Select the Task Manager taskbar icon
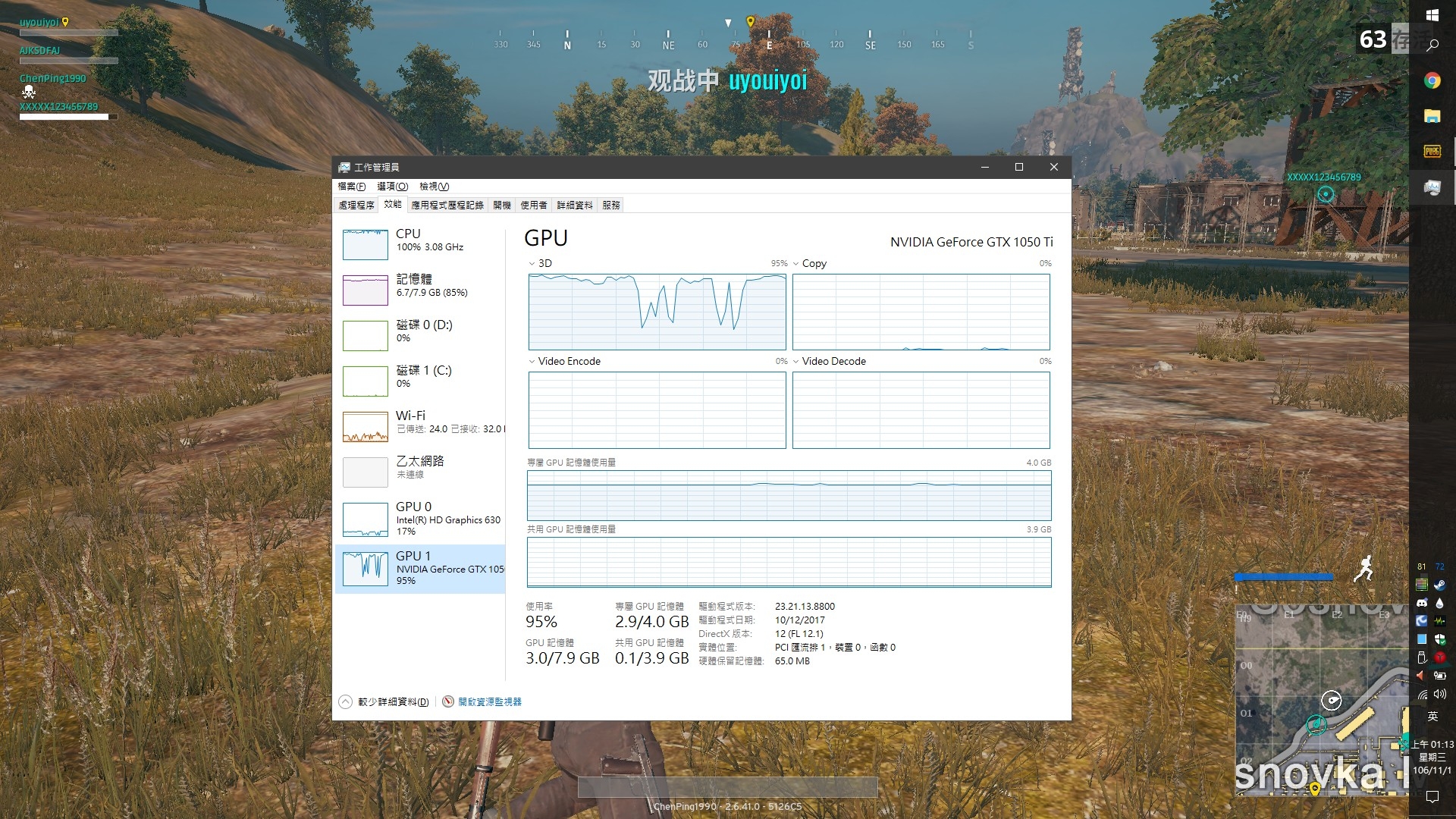The image size is (1456, 819). [1432, 187]
